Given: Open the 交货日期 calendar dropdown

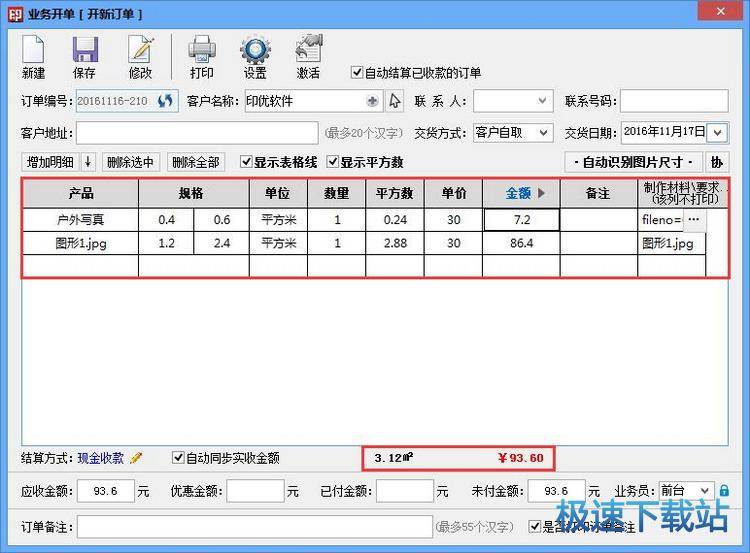Looking at the screenshot, I should [717, 133].
